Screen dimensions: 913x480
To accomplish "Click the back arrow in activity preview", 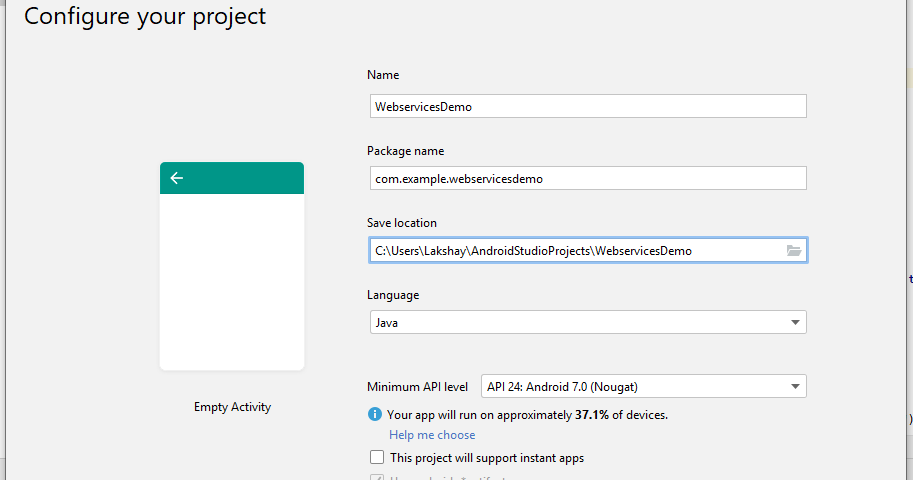I will (x=176, y=178).
